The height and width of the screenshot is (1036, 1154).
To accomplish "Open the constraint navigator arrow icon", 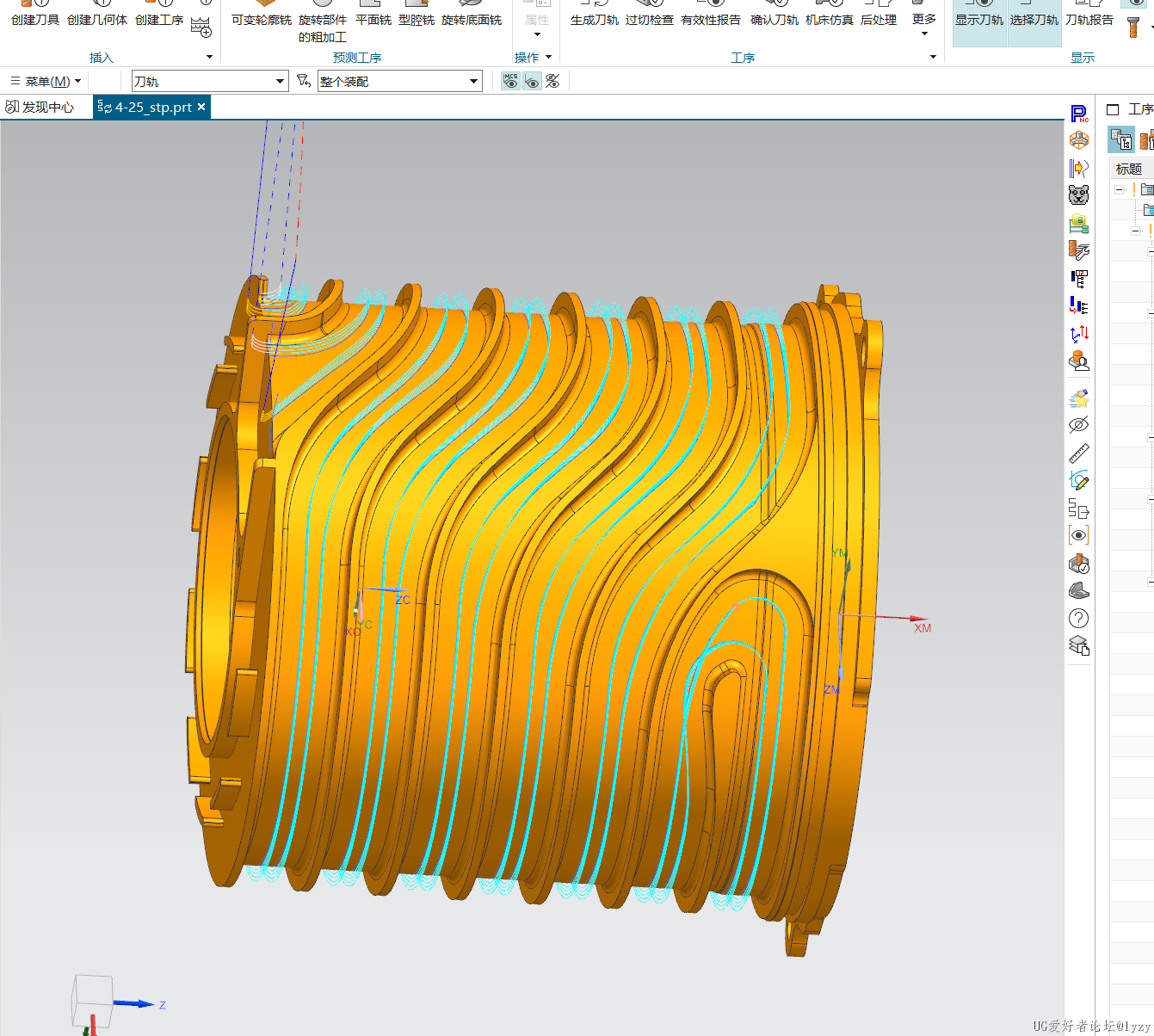I will coord(1079,168).
